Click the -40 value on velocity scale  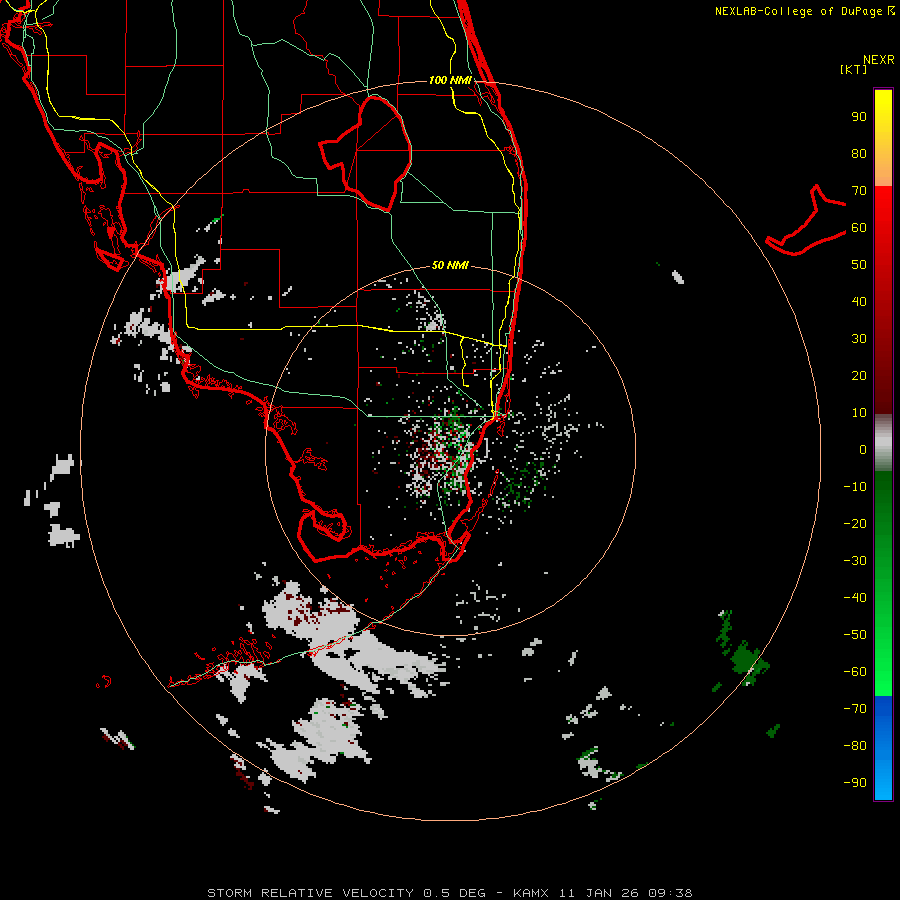855,598
